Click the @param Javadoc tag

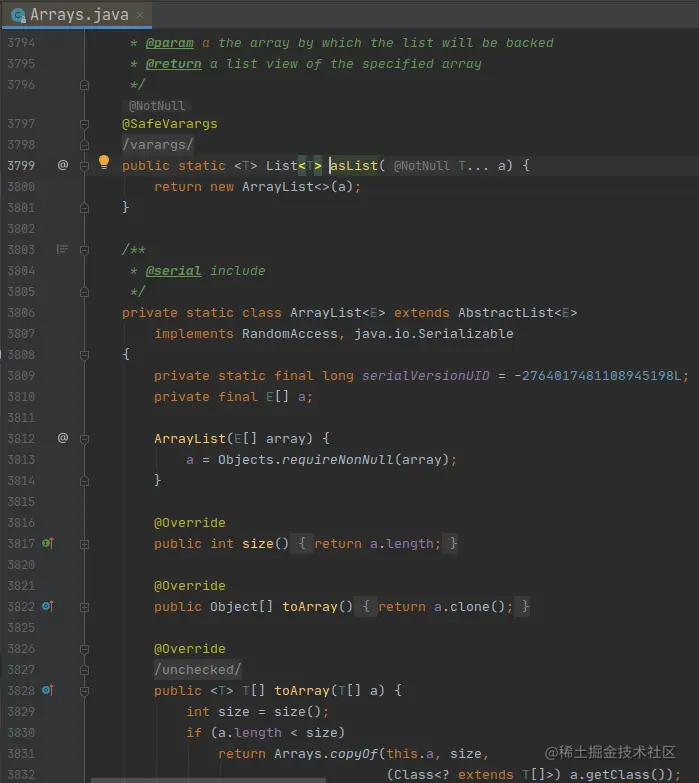[x=169, y=43]
